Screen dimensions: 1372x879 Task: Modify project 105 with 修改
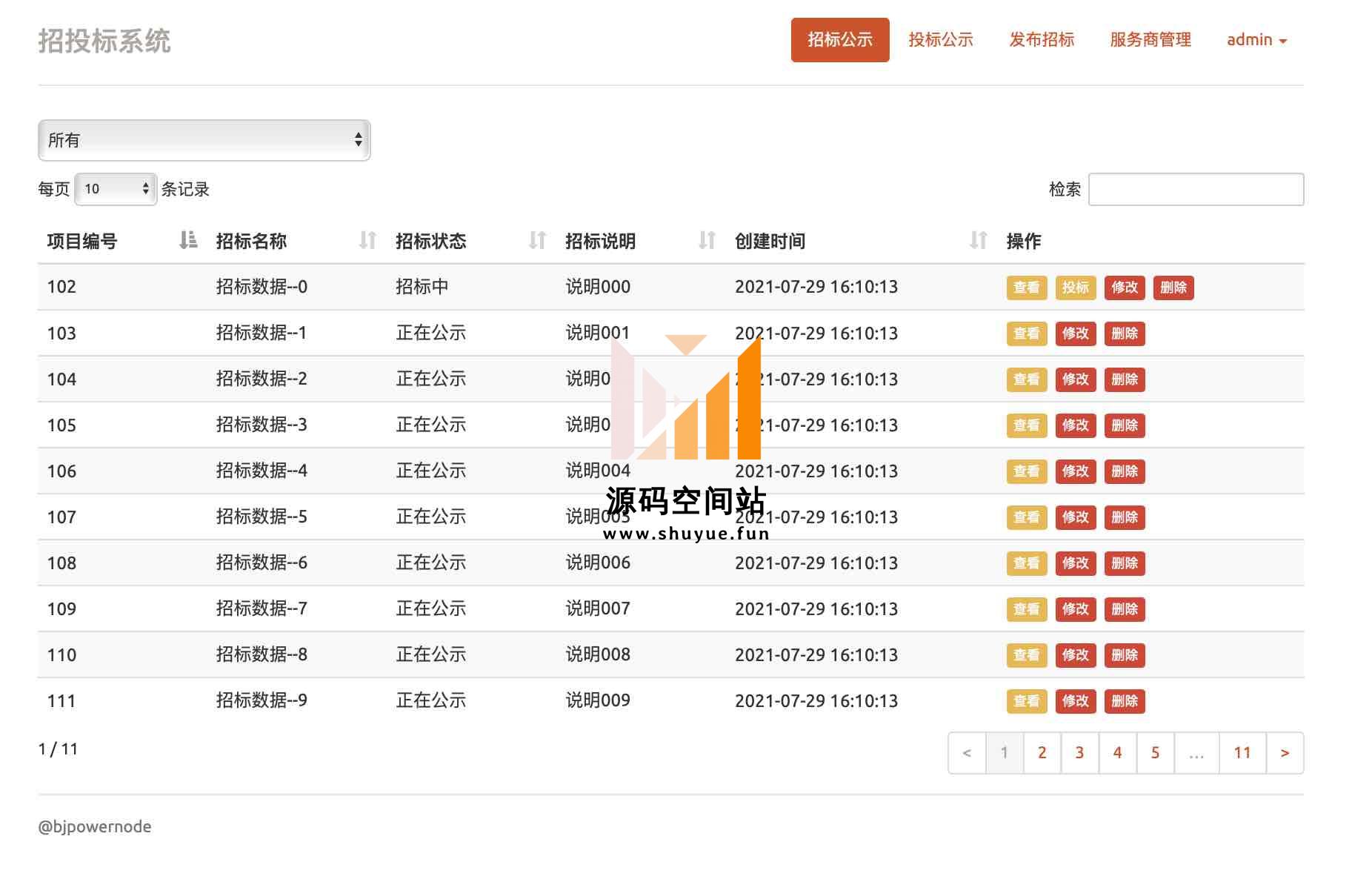[x=1076, y=425]
